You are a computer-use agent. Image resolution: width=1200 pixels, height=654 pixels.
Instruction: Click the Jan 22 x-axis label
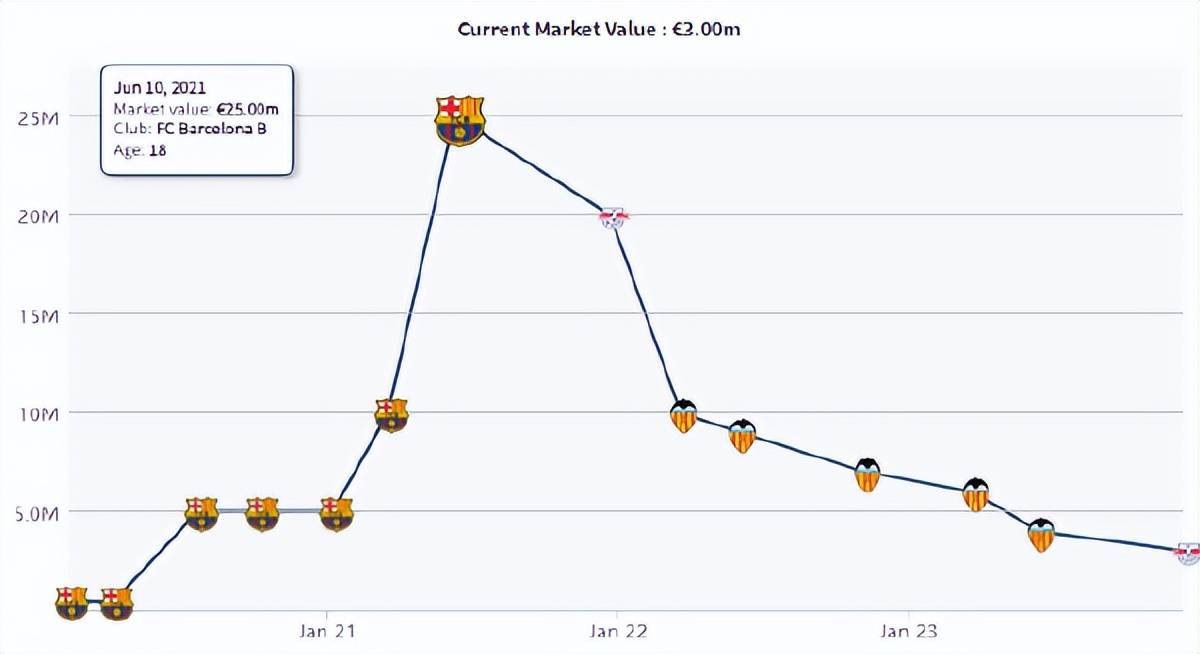point(617,631)
